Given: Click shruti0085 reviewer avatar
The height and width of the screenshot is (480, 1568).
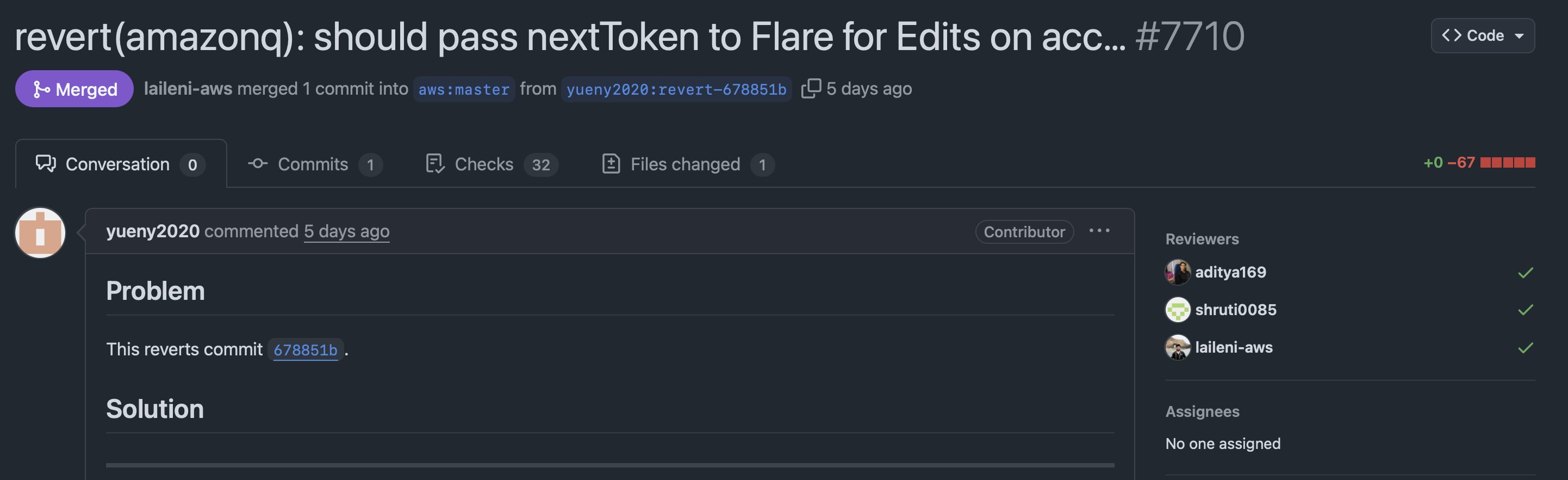Looking at the screenshot, I should coord(1177,310).
